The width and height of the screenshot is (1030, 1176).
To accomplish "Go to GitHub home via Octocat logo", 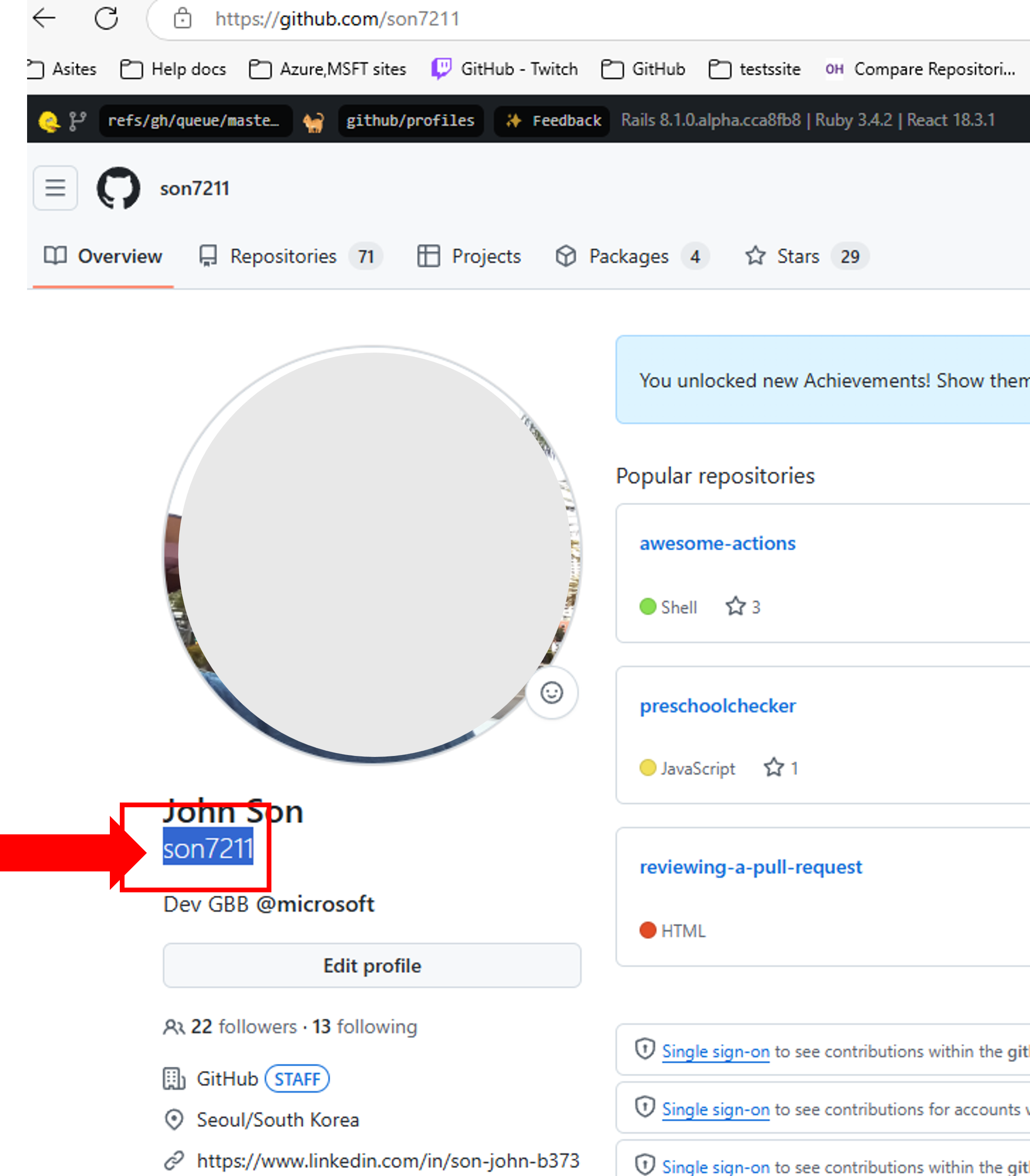I will [x=118, y=188].
